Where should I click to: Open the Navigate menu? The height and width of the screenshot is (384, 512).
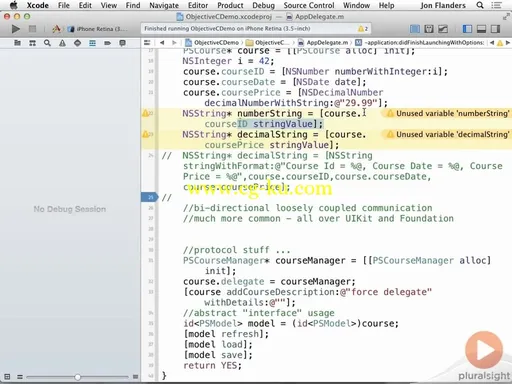[x=164, y=5]
